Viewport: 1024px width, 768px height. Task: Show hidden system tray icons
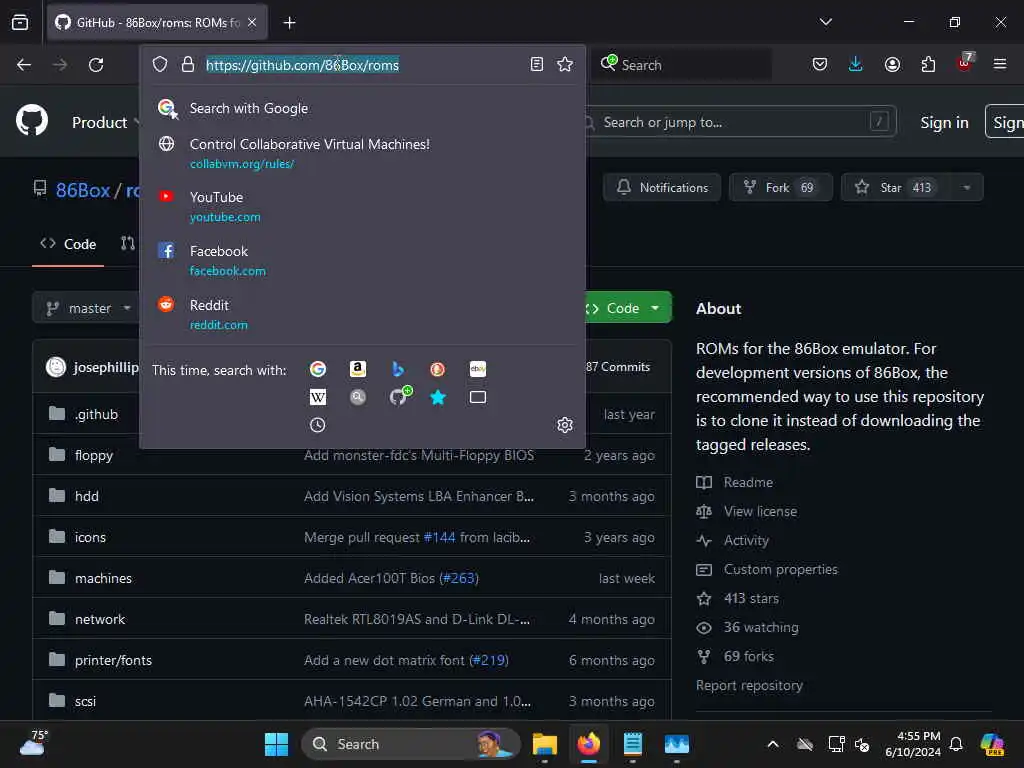pyautogui.click(x=773, y=744)
